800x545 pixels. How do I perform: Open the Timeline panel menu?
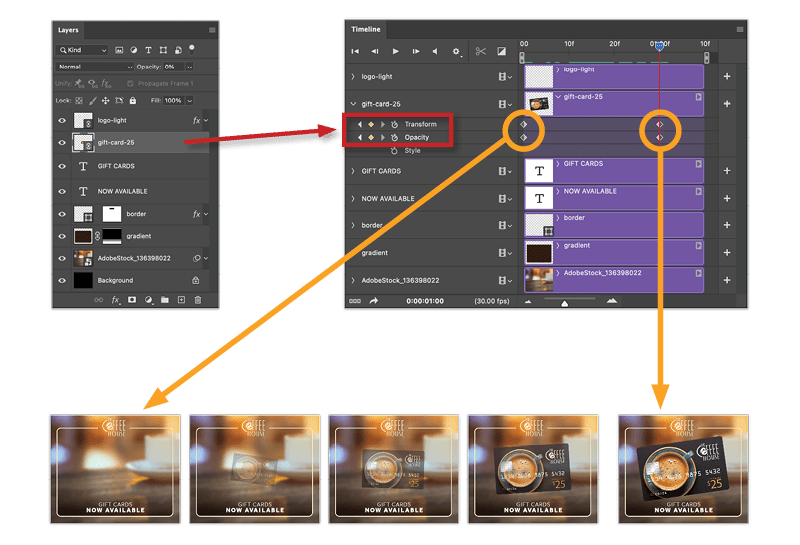(740, 30)
